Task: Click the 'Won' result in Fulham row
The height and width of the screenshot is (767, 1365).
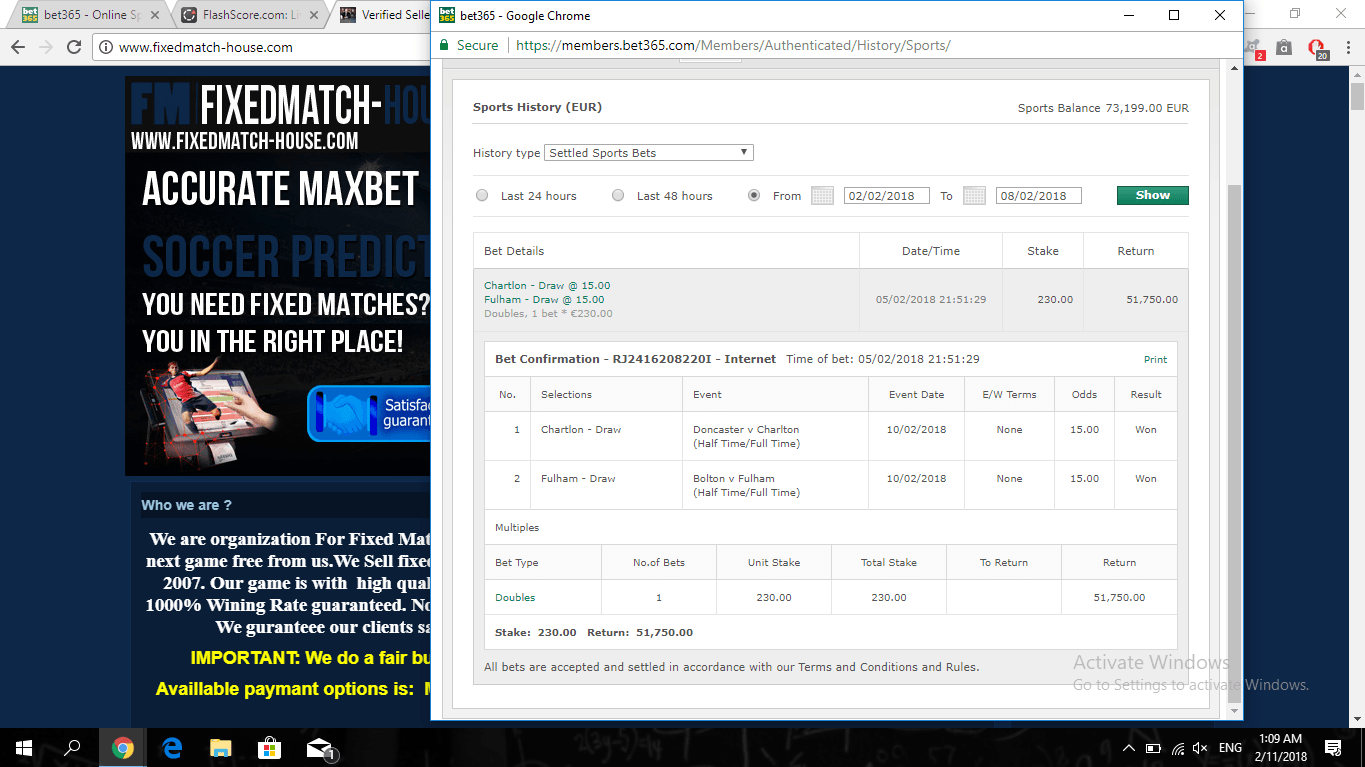Action: (x=1146, y=478)
